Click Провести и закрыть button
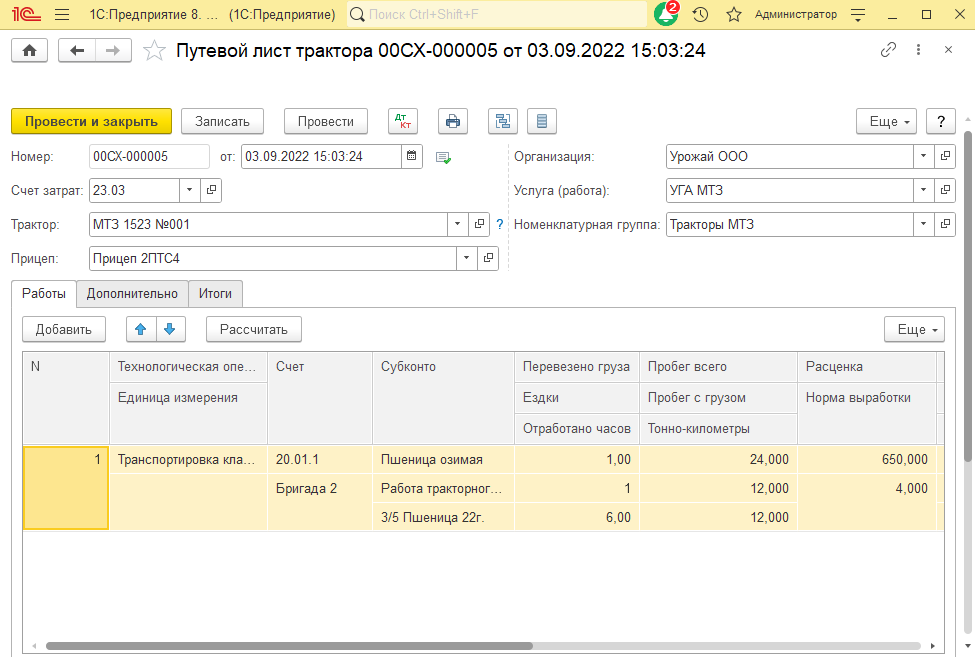 pyautogui.click(x=91, y=121)
